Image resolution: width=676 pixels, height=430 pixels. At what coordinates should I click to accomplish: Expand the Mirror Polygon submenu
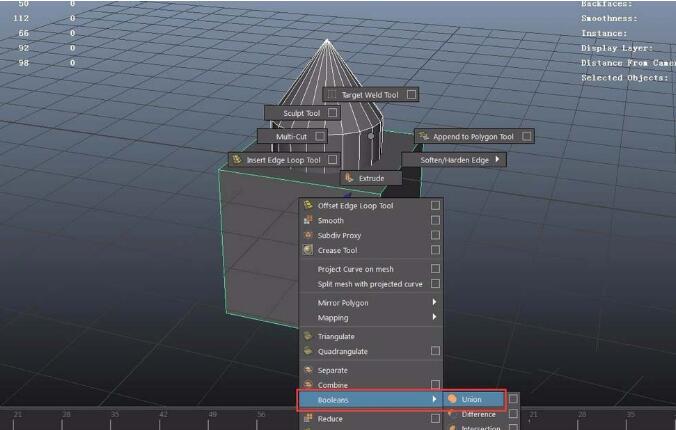tap(434, 303)
